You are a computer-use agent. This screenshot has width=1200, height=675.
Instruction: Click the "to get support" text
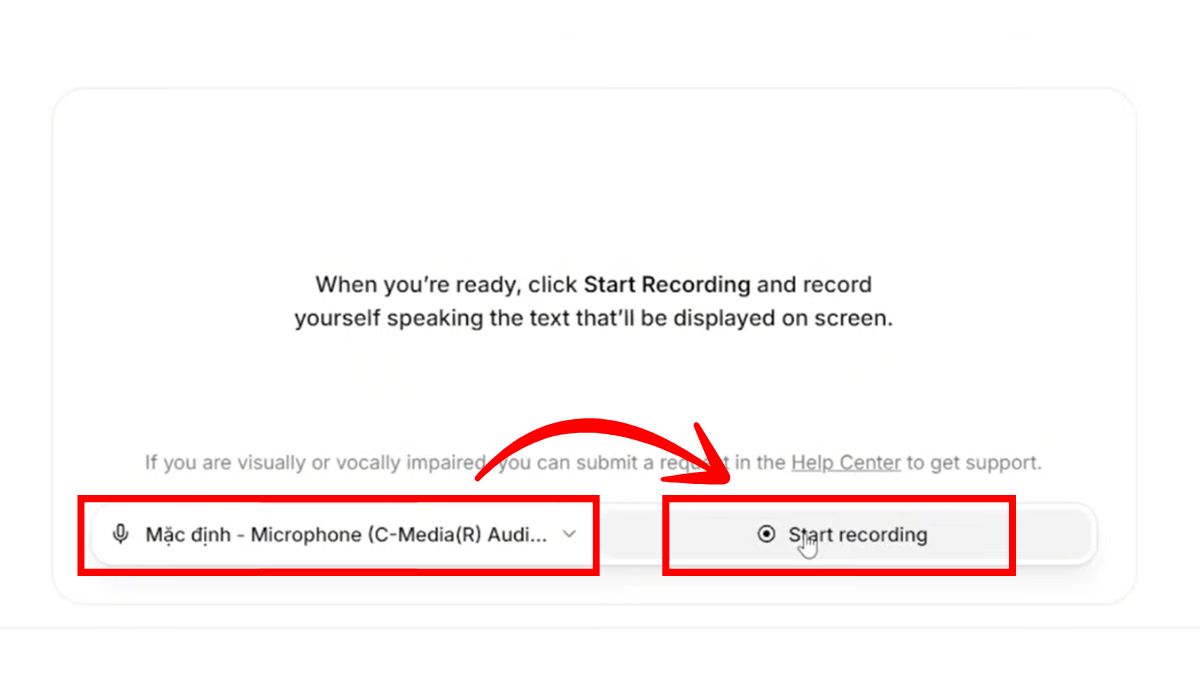click(x=974, y=462)
